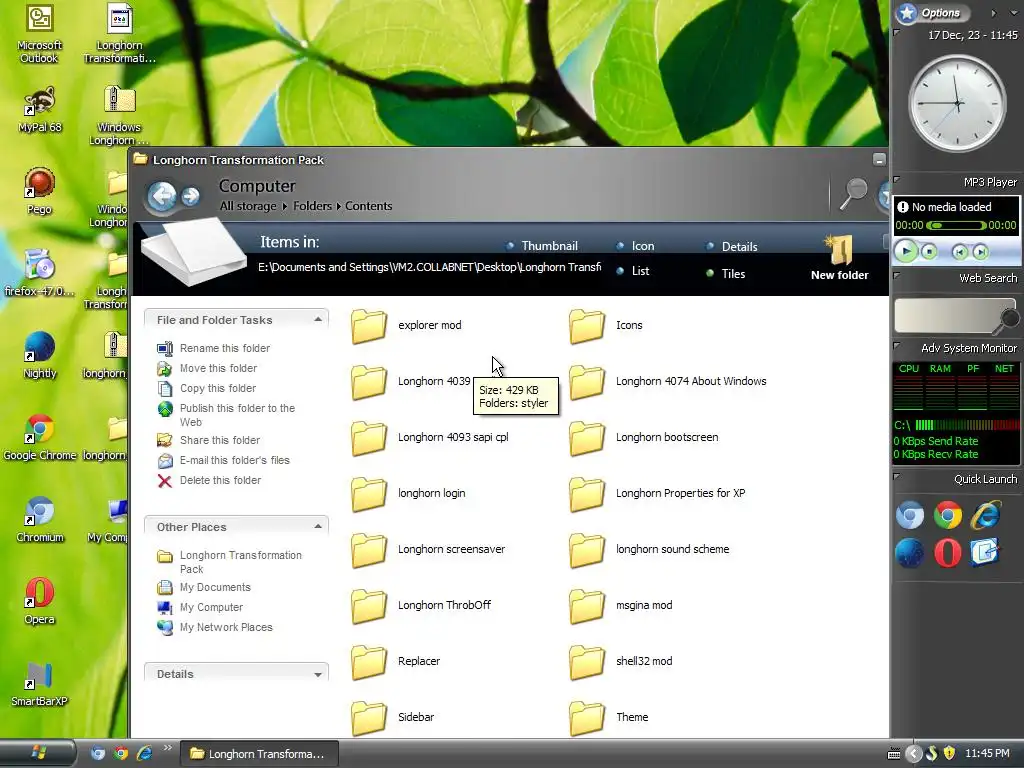Select Details view mode

pos(732,247)
